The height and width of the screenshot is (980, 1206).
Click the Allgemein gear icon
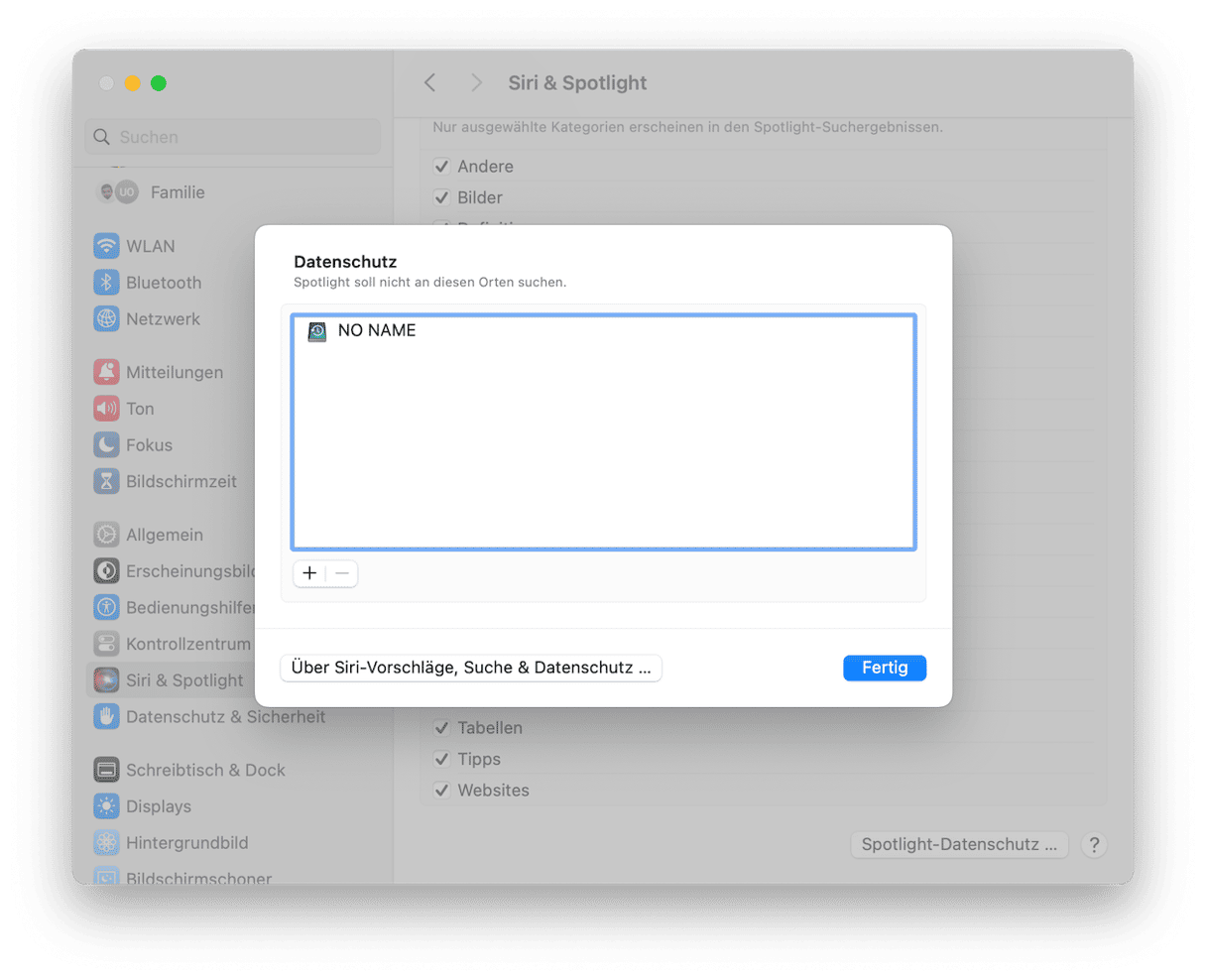(106, 535)
